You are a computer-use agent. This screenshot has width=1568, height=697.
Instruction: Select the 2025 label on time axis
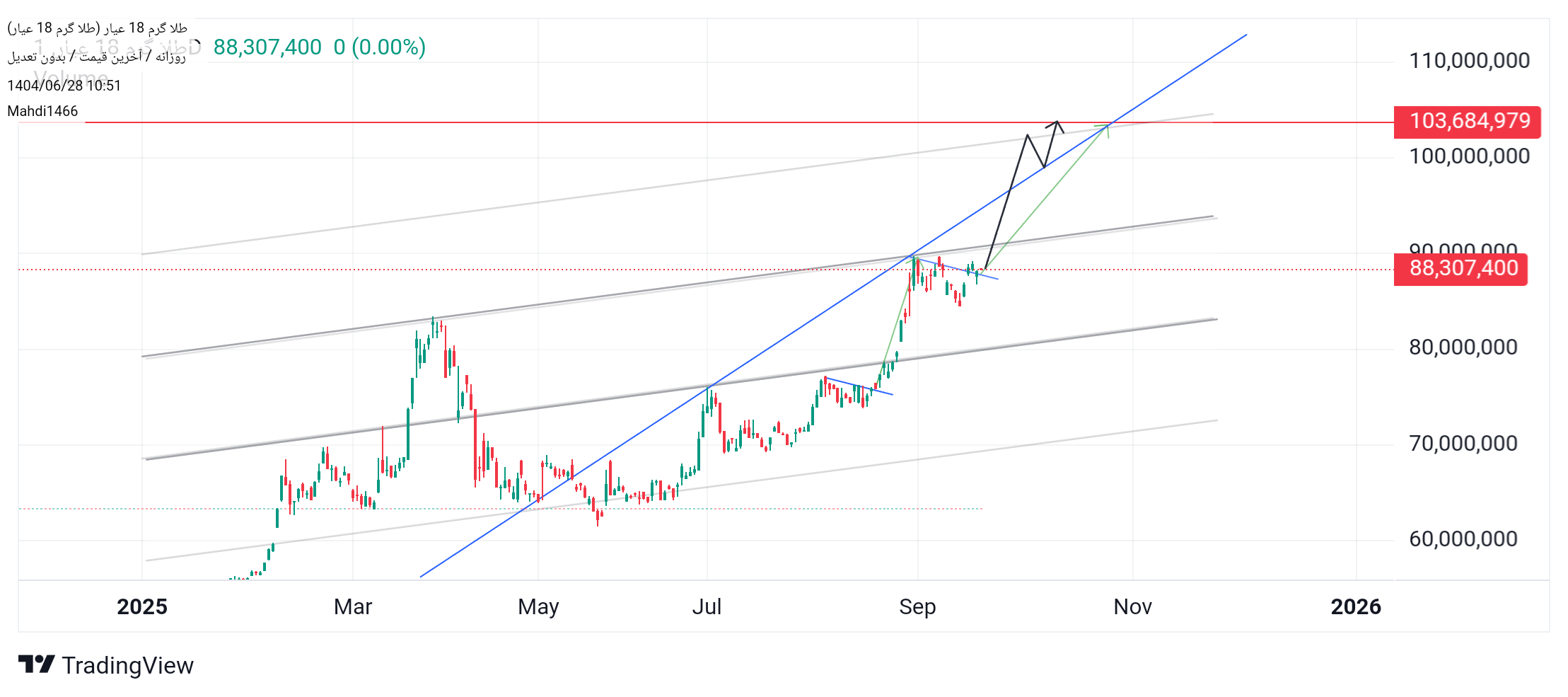[142, 607]
